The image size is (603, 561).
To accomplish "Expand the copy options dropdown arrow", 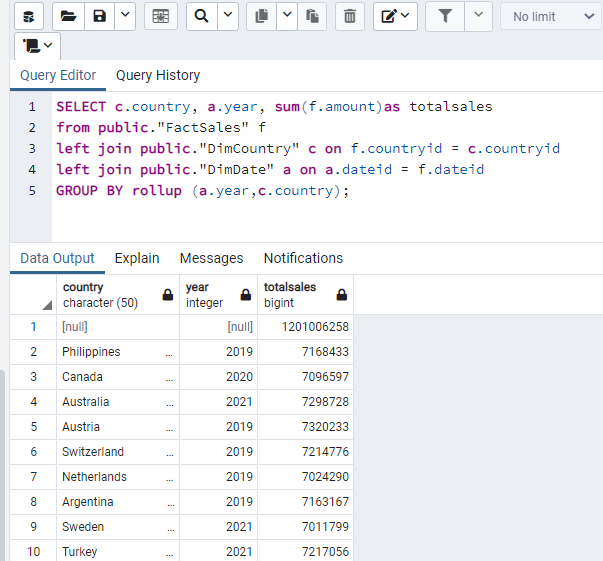I will (287, 16).
